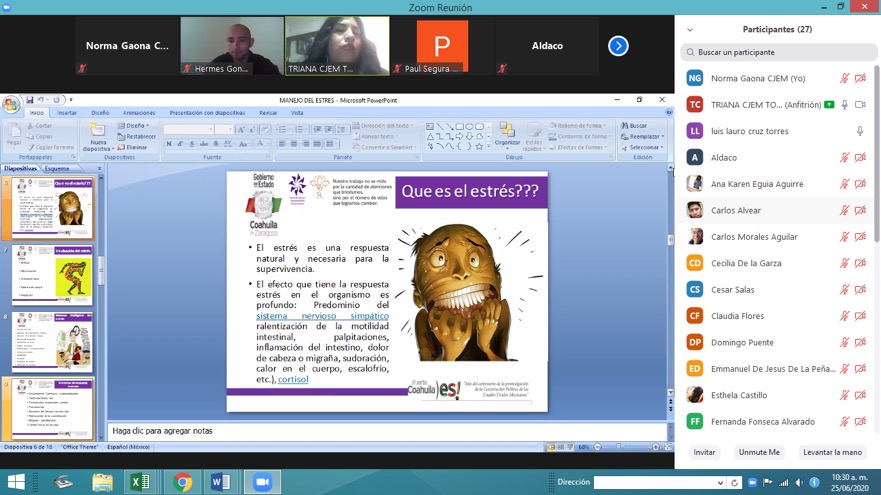Screen dimensions: 881x495
Task: Click the Word icon in the taskbar
Action: point(221,482)
